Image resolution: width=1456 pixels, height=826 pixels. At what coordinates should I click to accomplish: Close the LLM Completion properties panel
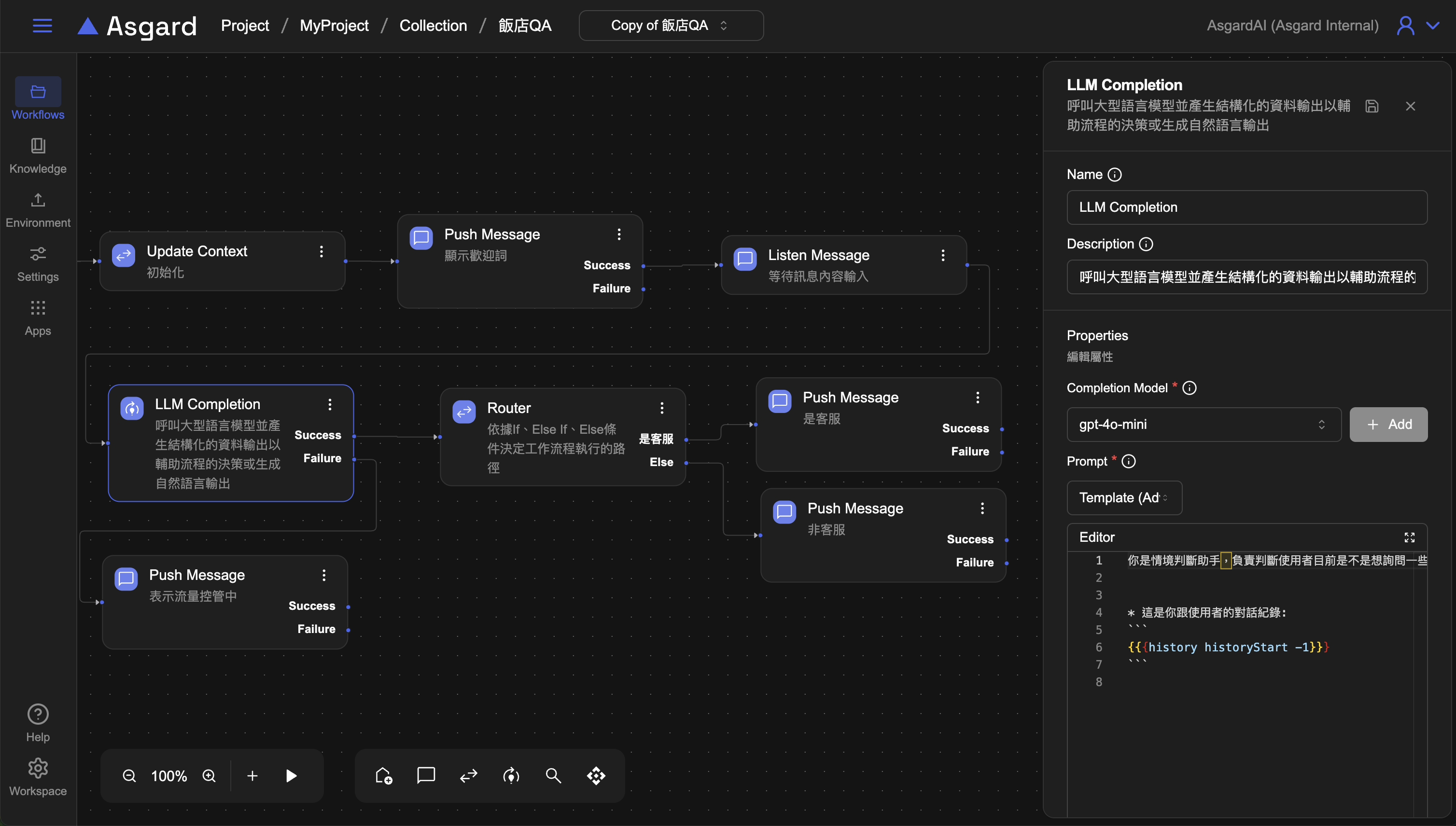click(1410, 106)
